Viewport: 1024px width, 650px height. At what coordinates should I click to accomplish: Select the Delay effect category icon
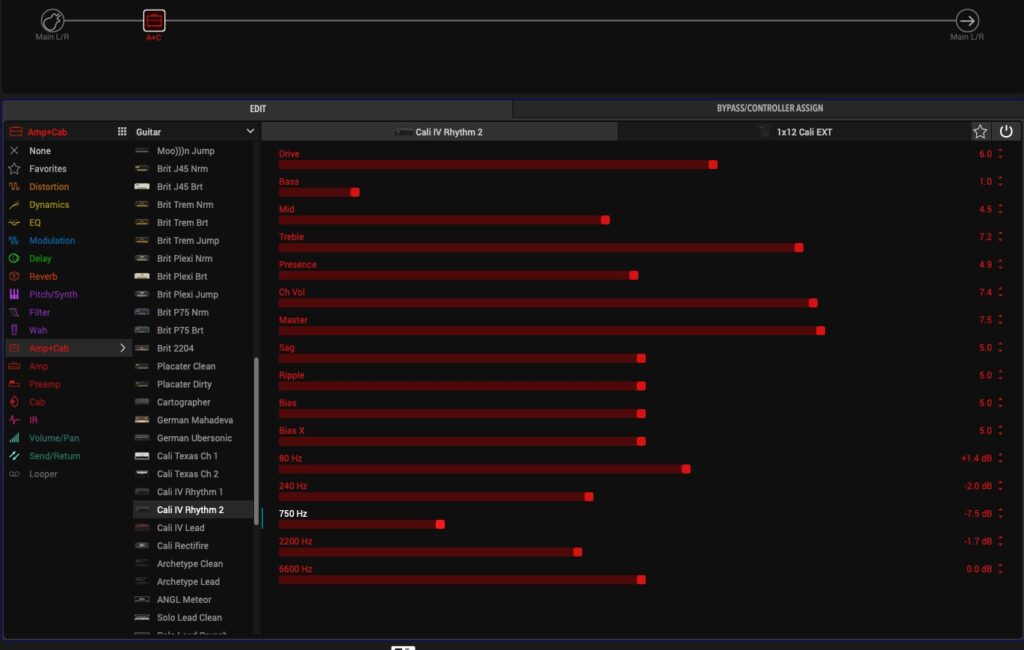tap(14, 259)
